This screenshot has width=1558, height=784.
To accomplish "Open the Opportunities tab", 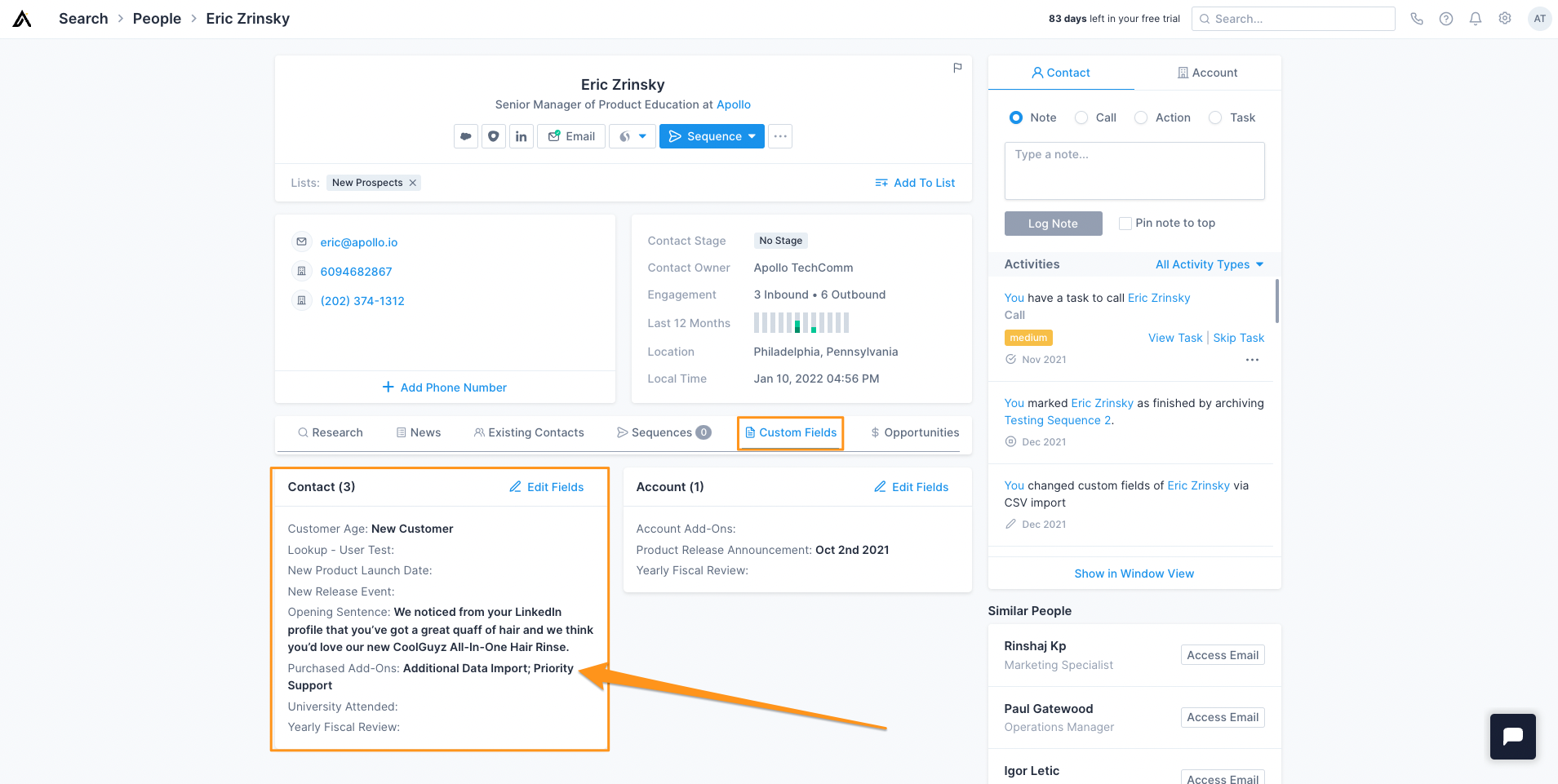I will (915, 432).
